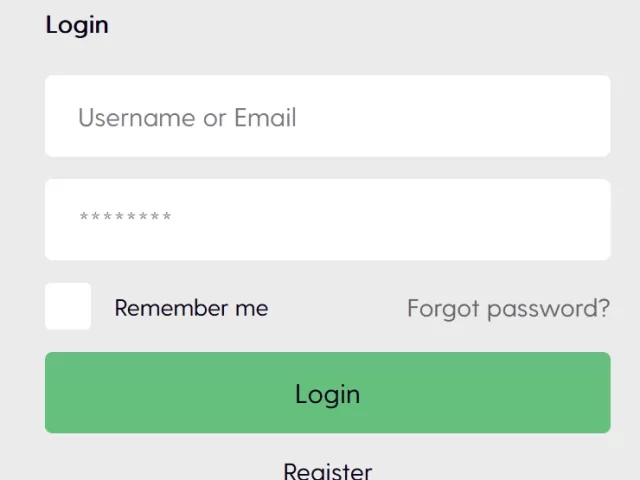Start password recovery via Forgot password?
Viewport: 640px width, 480px height.
508,308
